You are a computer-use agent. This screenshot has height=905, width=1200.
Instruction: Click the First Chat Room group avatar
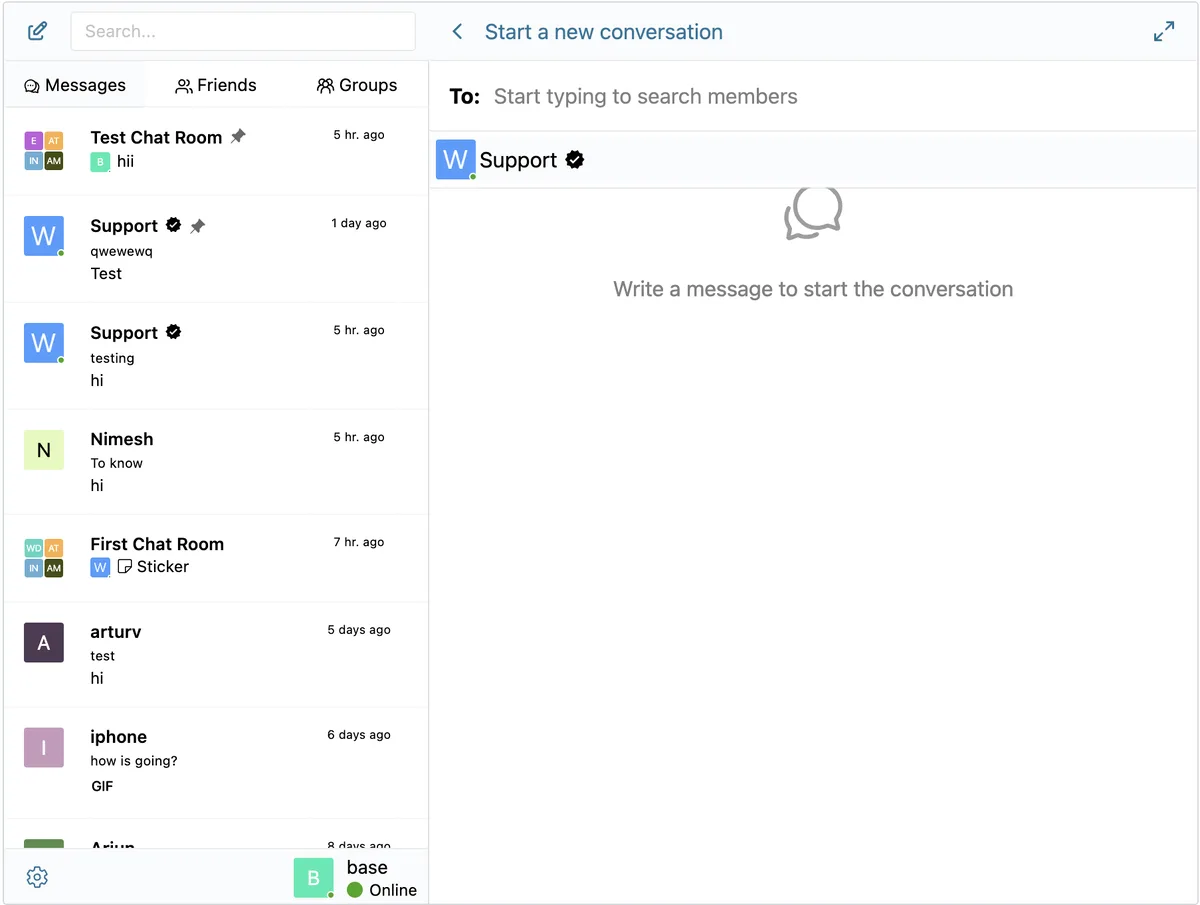43,558
